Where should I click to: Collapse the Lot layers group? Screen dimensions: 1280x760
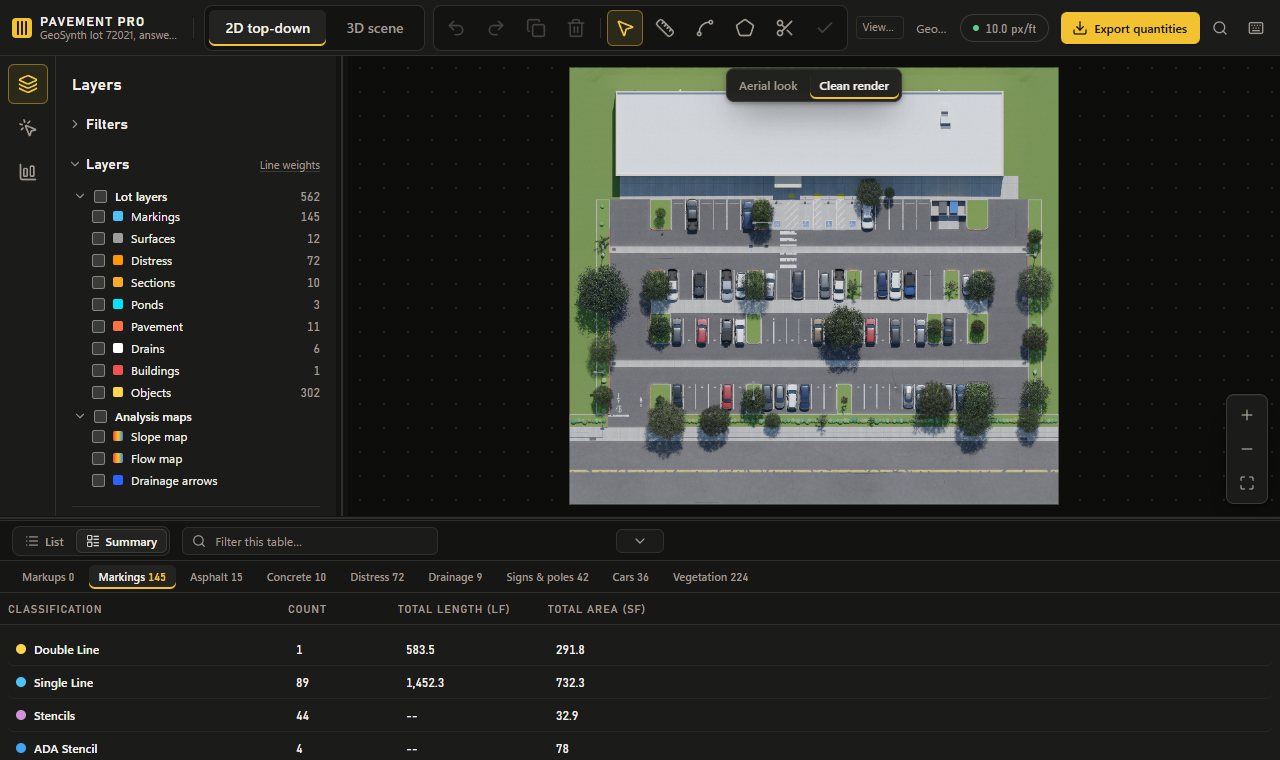pyautogui.click(x=81, y=197)
